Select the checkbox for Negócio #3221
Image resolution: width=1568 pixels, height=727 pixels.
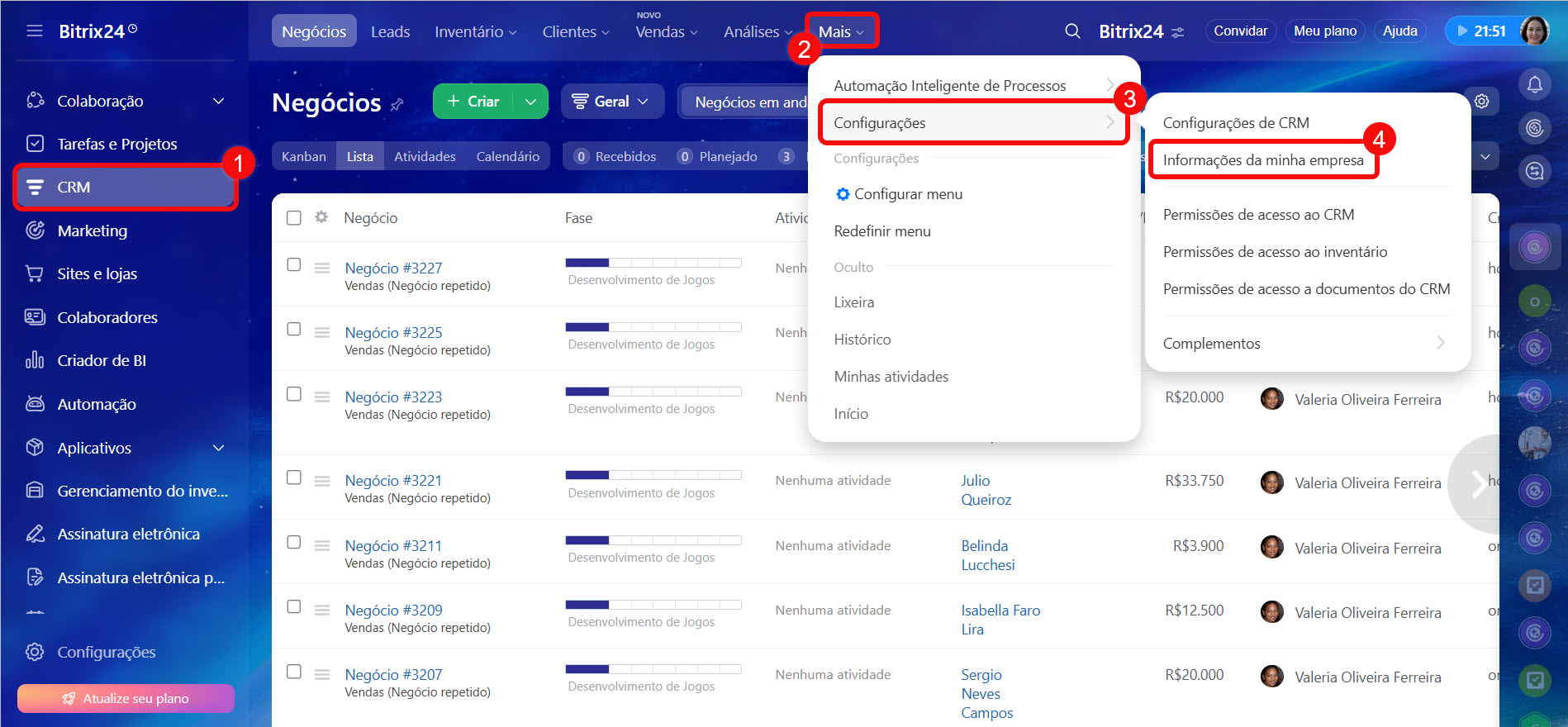coord(294,478)
